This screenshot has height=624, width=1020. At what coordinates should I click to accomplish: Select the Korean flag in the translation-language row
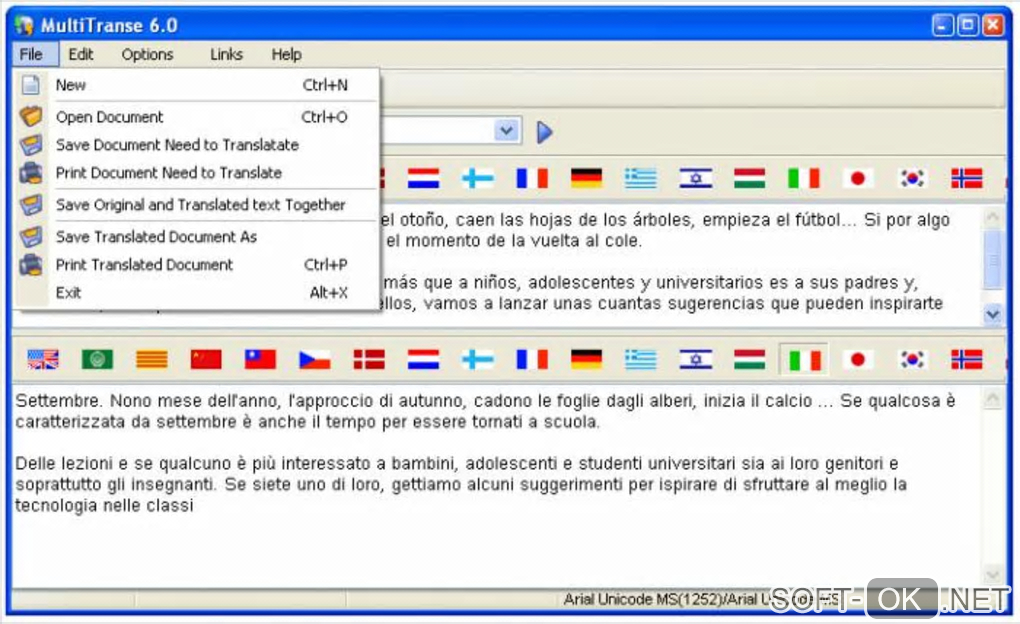click(912, 359)
